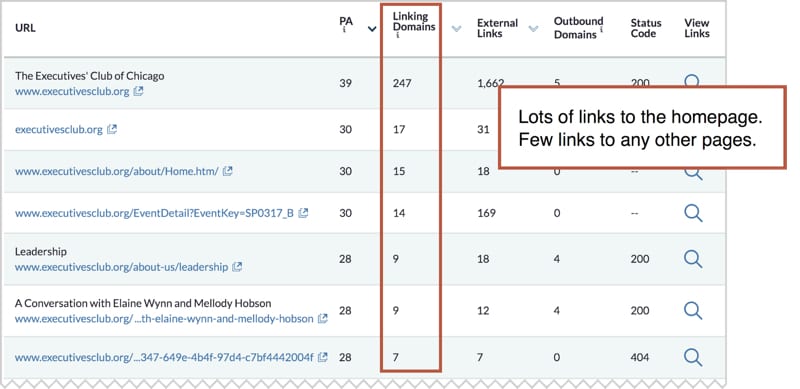800x389 pixels.
Task: Click PA value 39
Action: (345, 83)
